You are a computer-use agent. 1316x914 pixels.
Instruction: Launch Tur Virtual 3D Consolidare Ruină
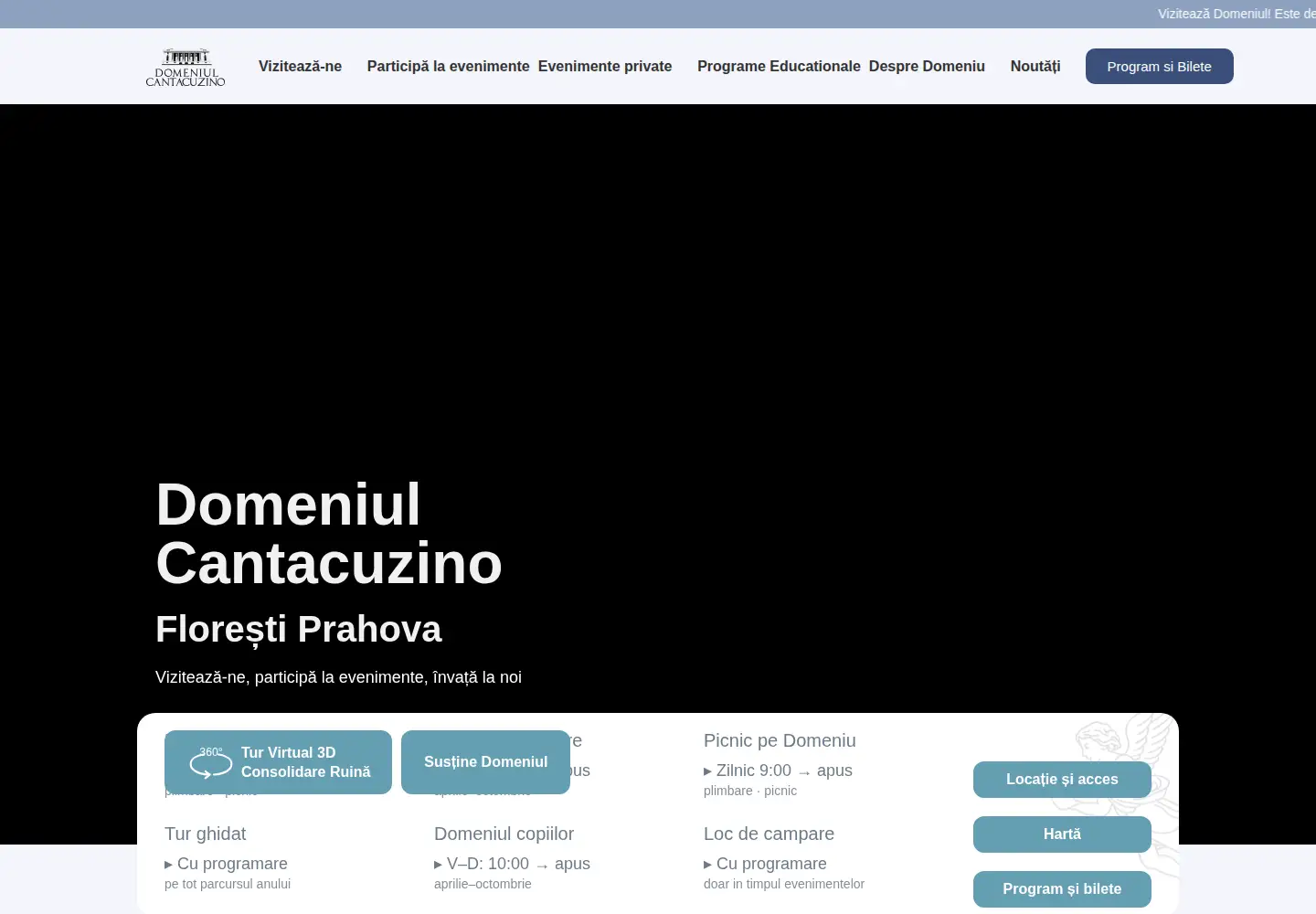[278, 762]
